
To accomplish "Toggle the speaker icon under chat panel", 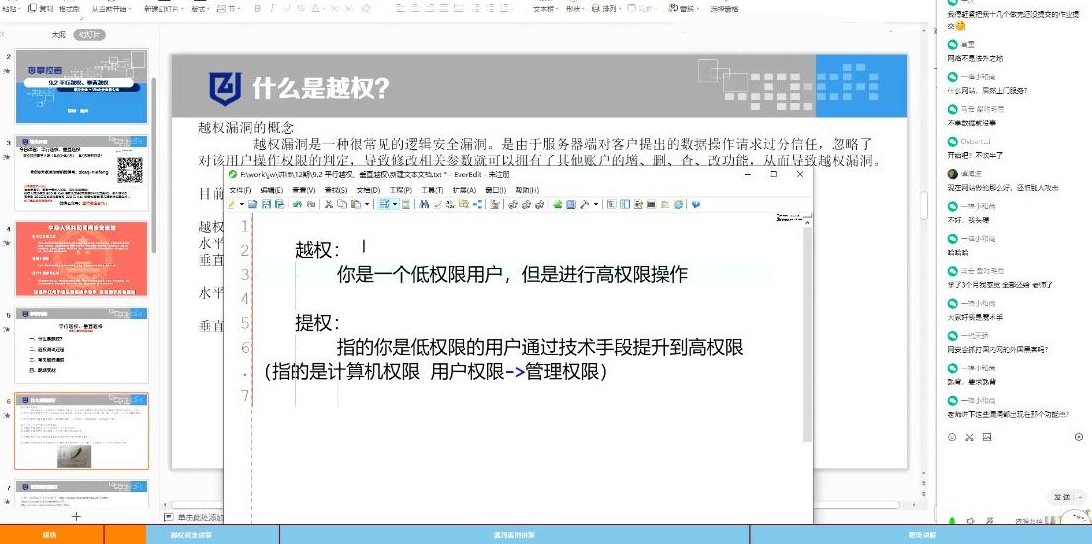I will click(x=970, y=520).
